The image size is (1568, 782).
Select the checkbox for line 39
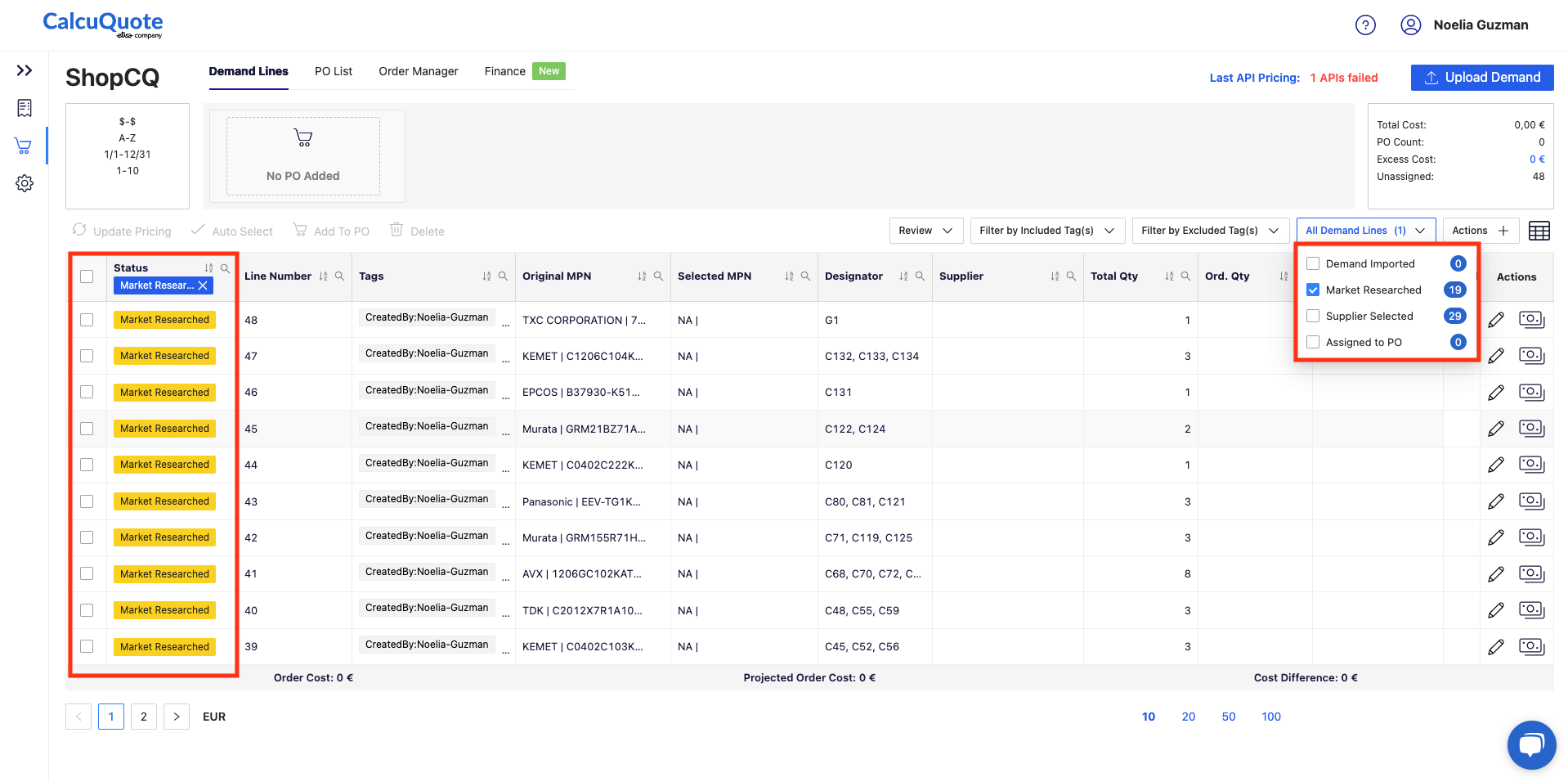(87, 646)
